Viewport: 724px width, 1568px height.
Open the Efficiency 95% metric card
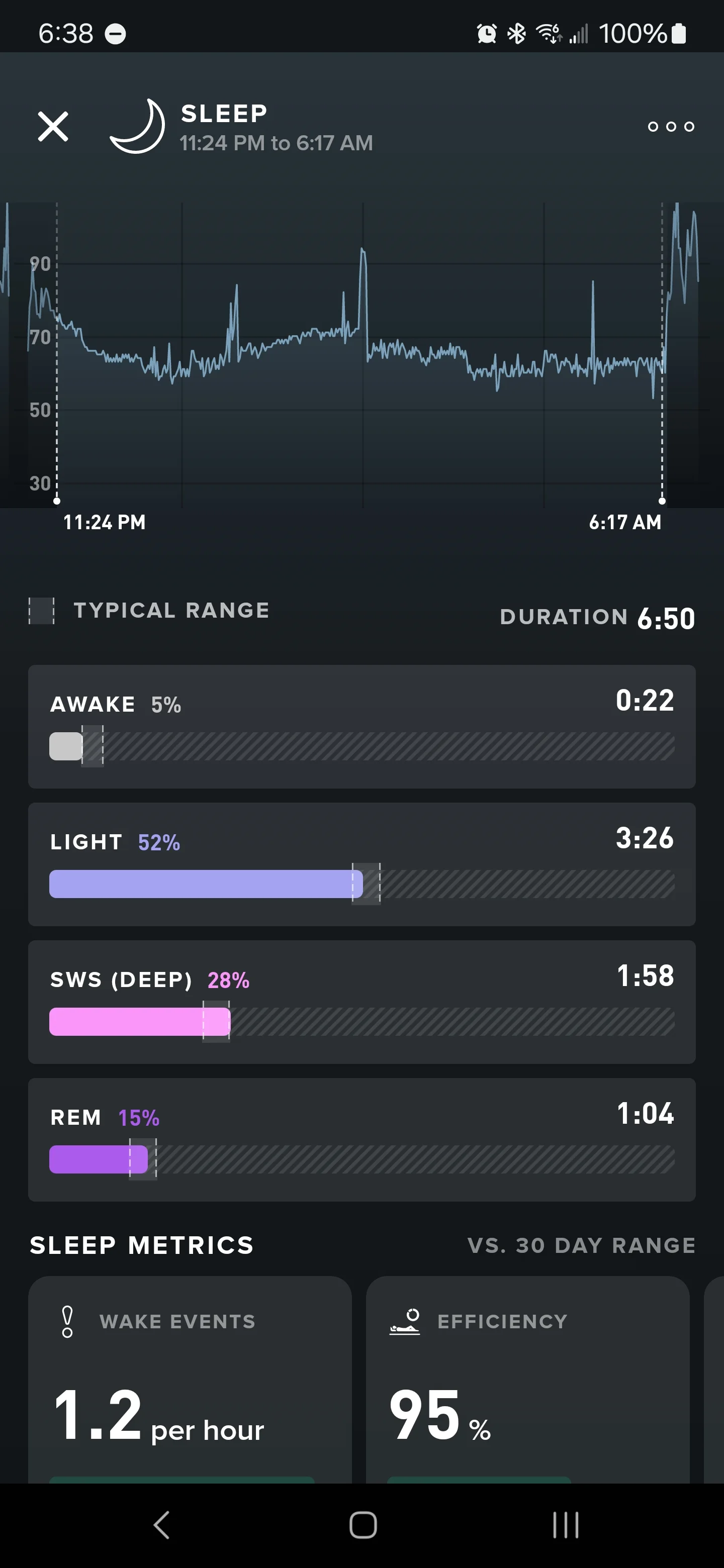(x=527, y=1380)
